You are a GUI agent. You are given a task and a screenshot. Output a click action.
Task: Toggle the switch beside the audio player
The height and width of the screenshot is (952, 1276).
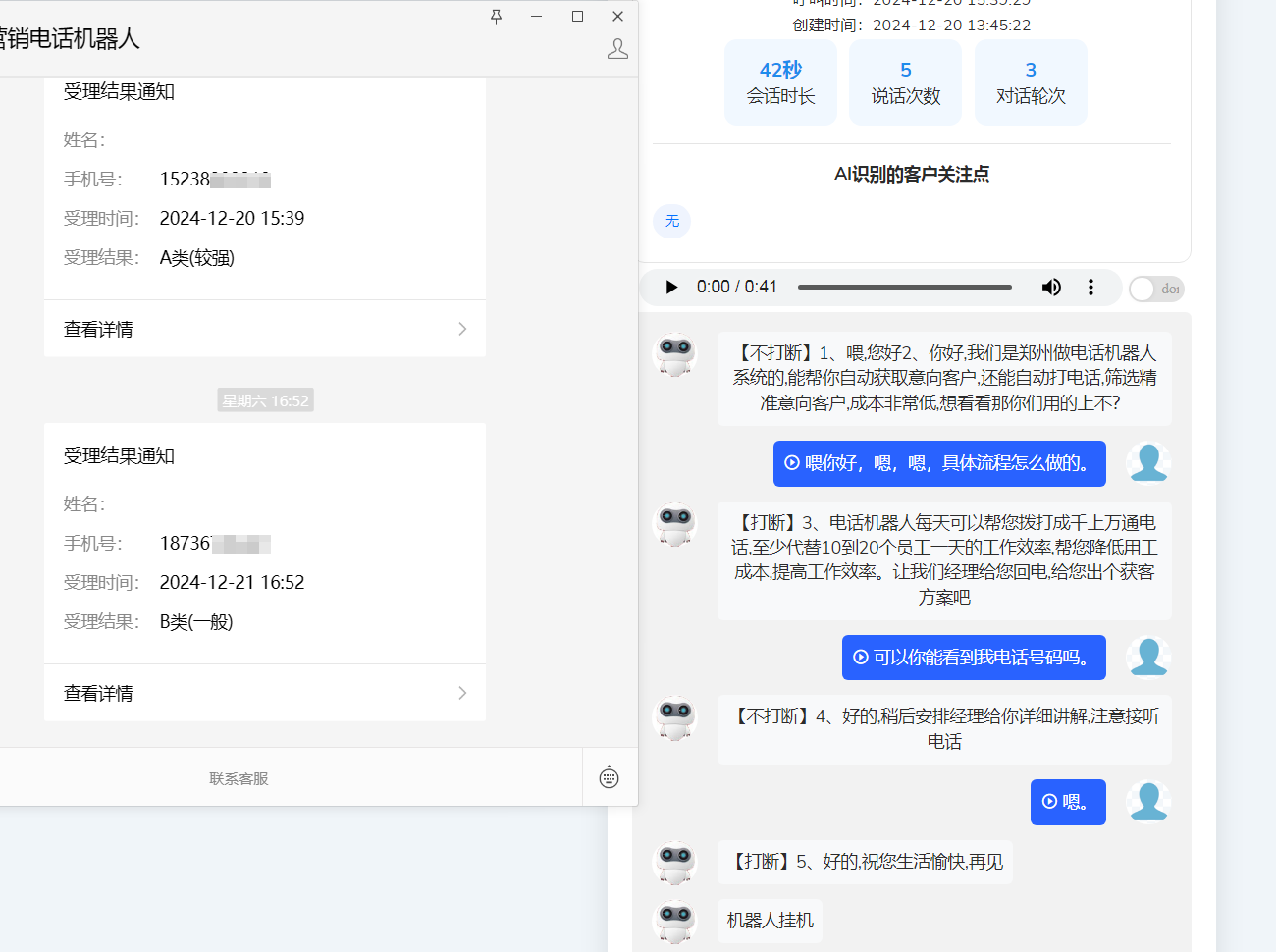pos(1155,289)
